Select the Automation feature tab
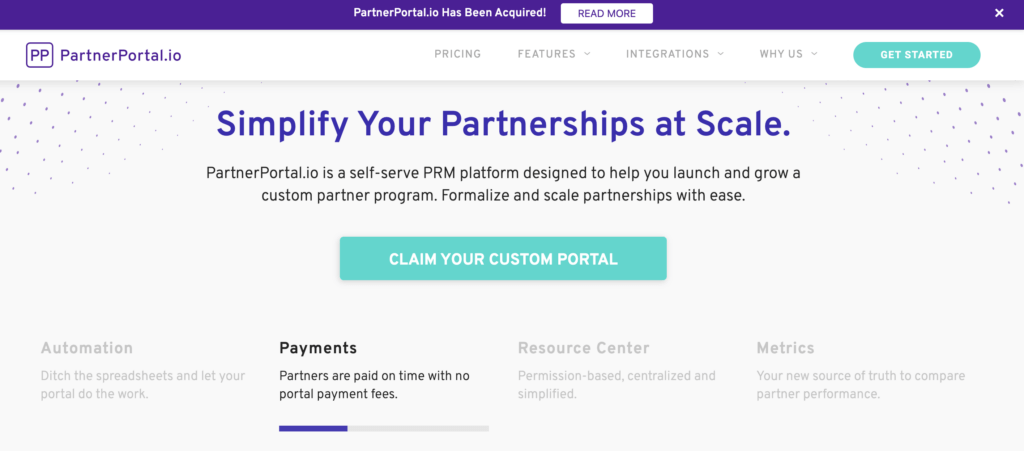1024x451 pixels. pos(87,348)
